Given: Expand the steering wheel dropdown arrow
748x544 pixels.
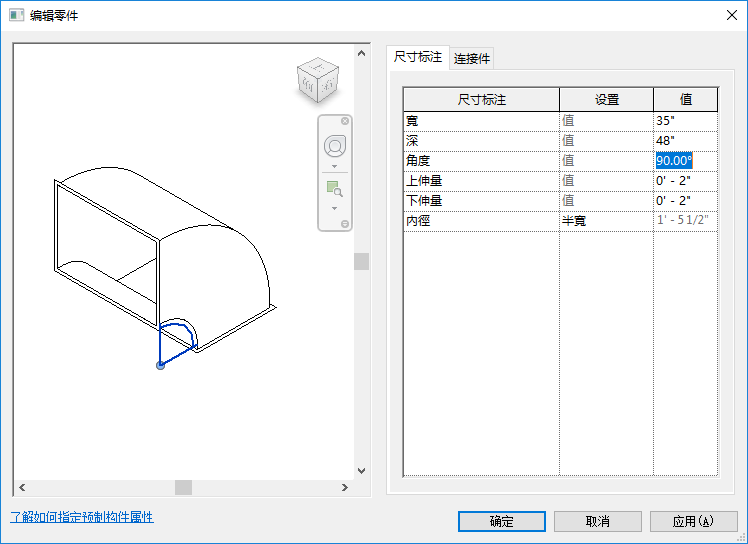Looking at the screenshot, I should 335,167.
